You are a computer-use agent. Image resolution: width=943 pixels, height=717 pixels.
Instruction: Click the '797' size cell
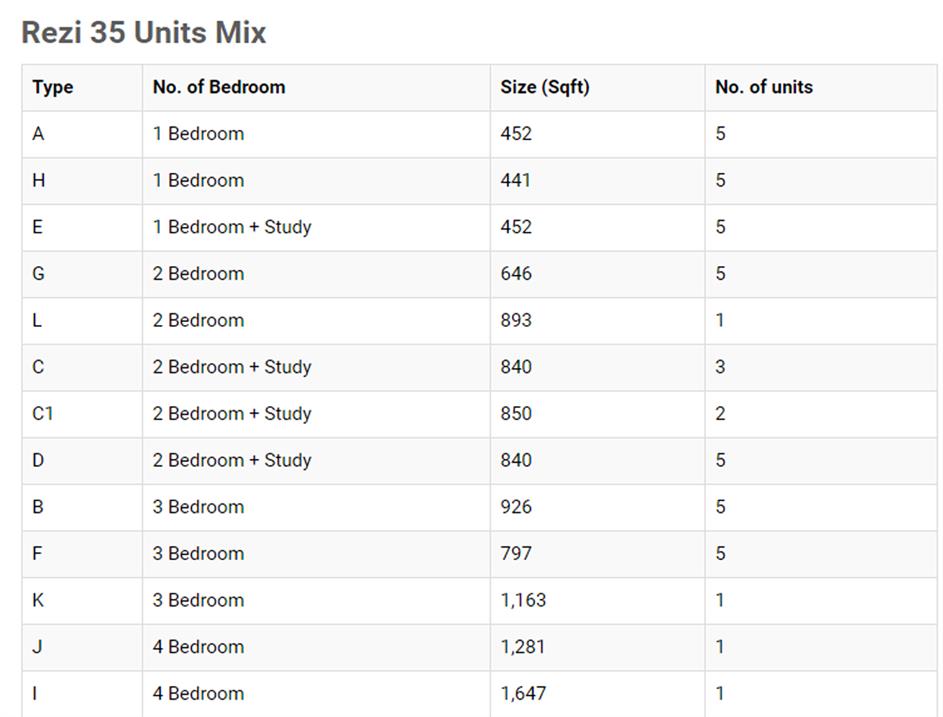pyautogui.click(x=516, y=554)
